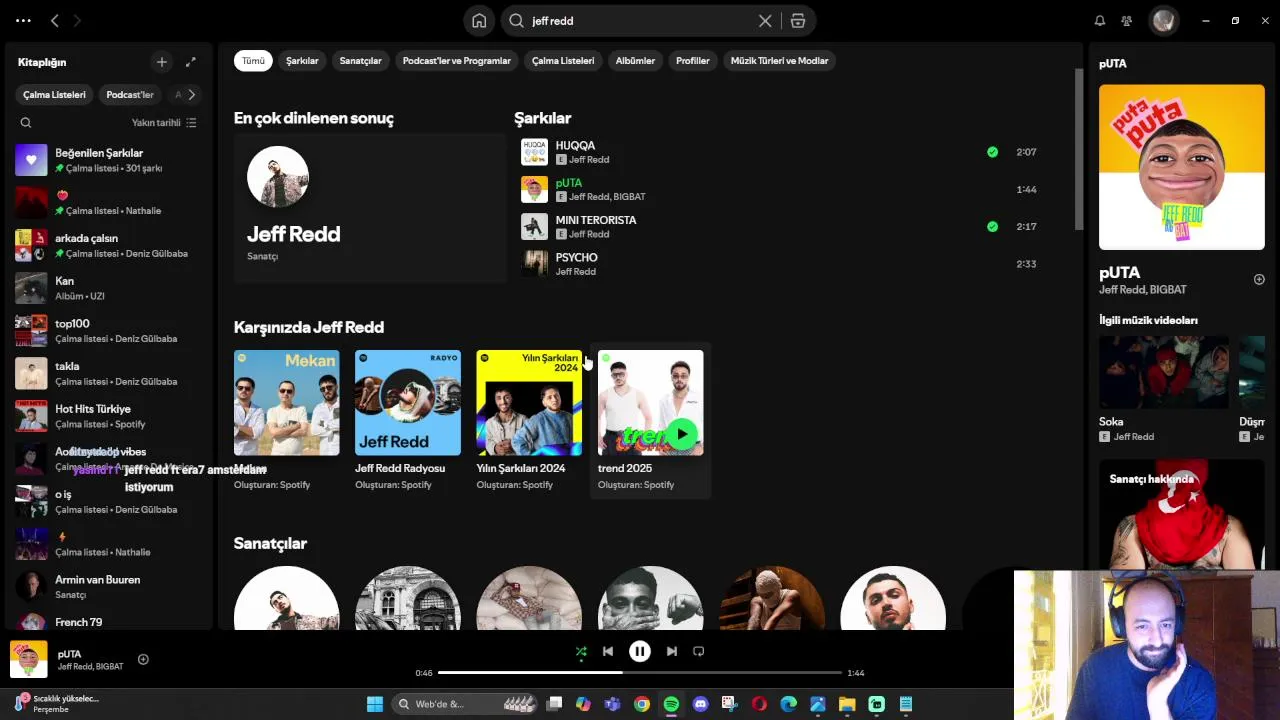Select the Albümler filter tab
Image resolution: width=1280 pixels, height=720 pixels.
click(x=635, y=61)
